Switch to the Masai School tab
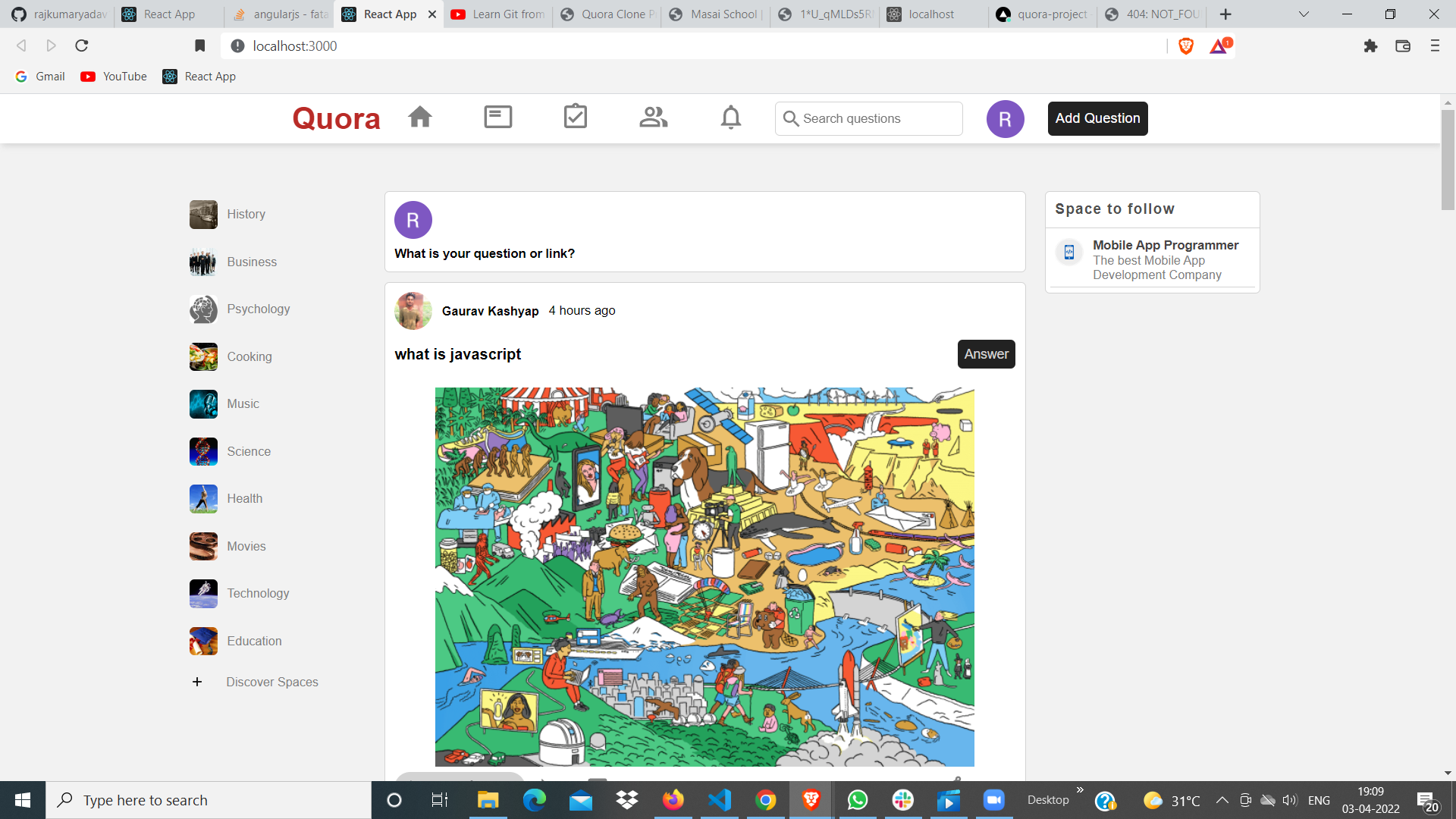 717,14
